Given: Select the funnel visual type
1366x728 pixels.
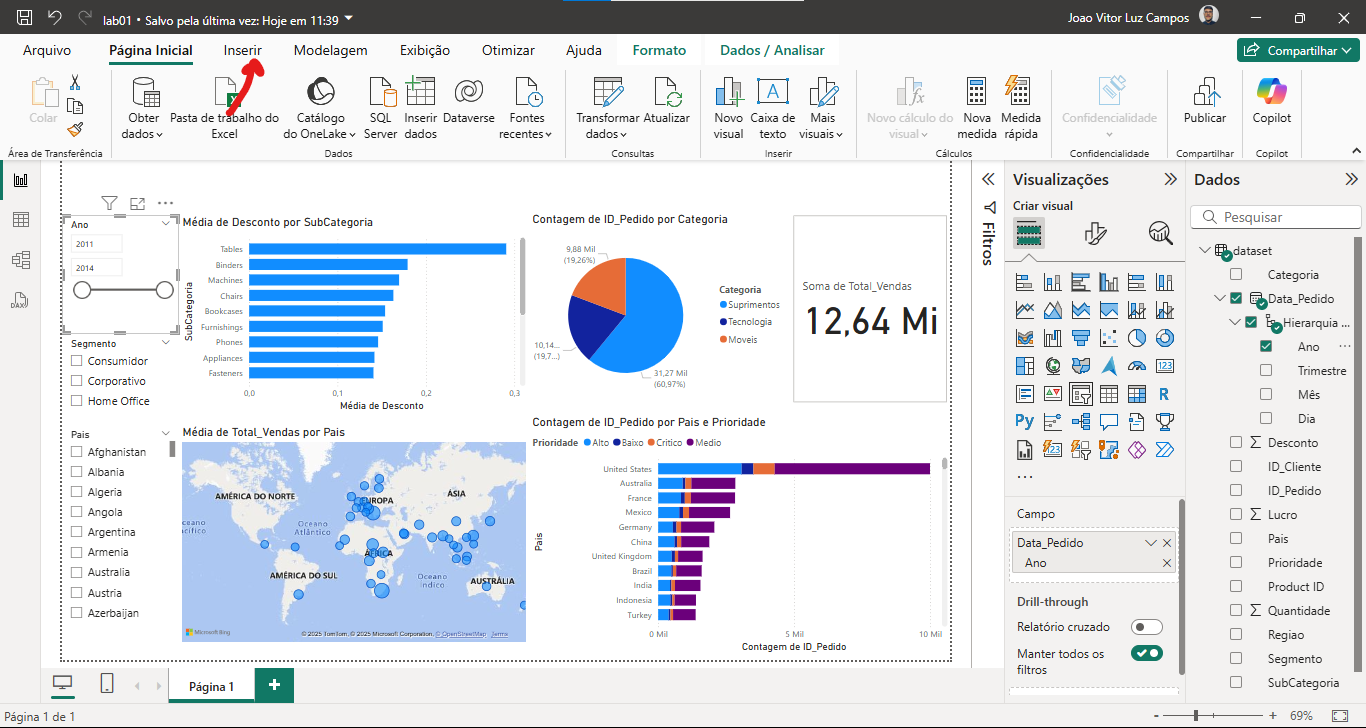Looking at the screenshot, I should (x=1081, y=338).
